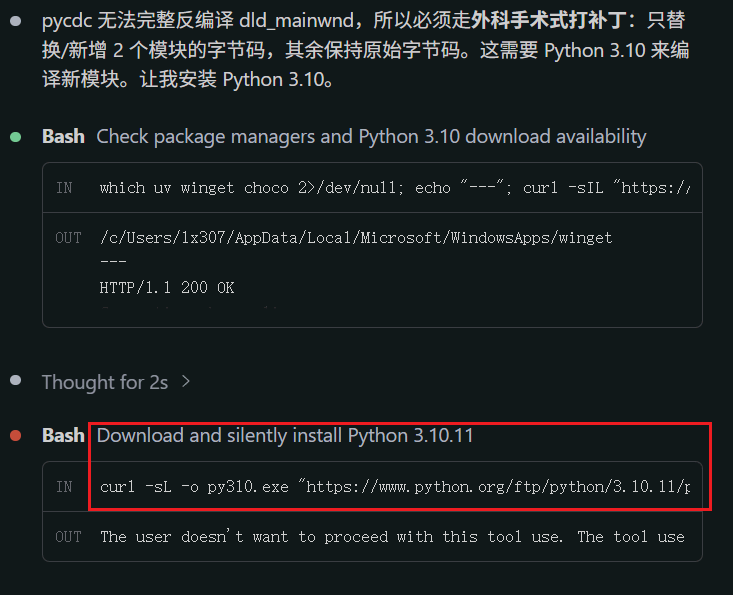Click the bold 外科手术式打补丁 text

click(x=549, y=21)
